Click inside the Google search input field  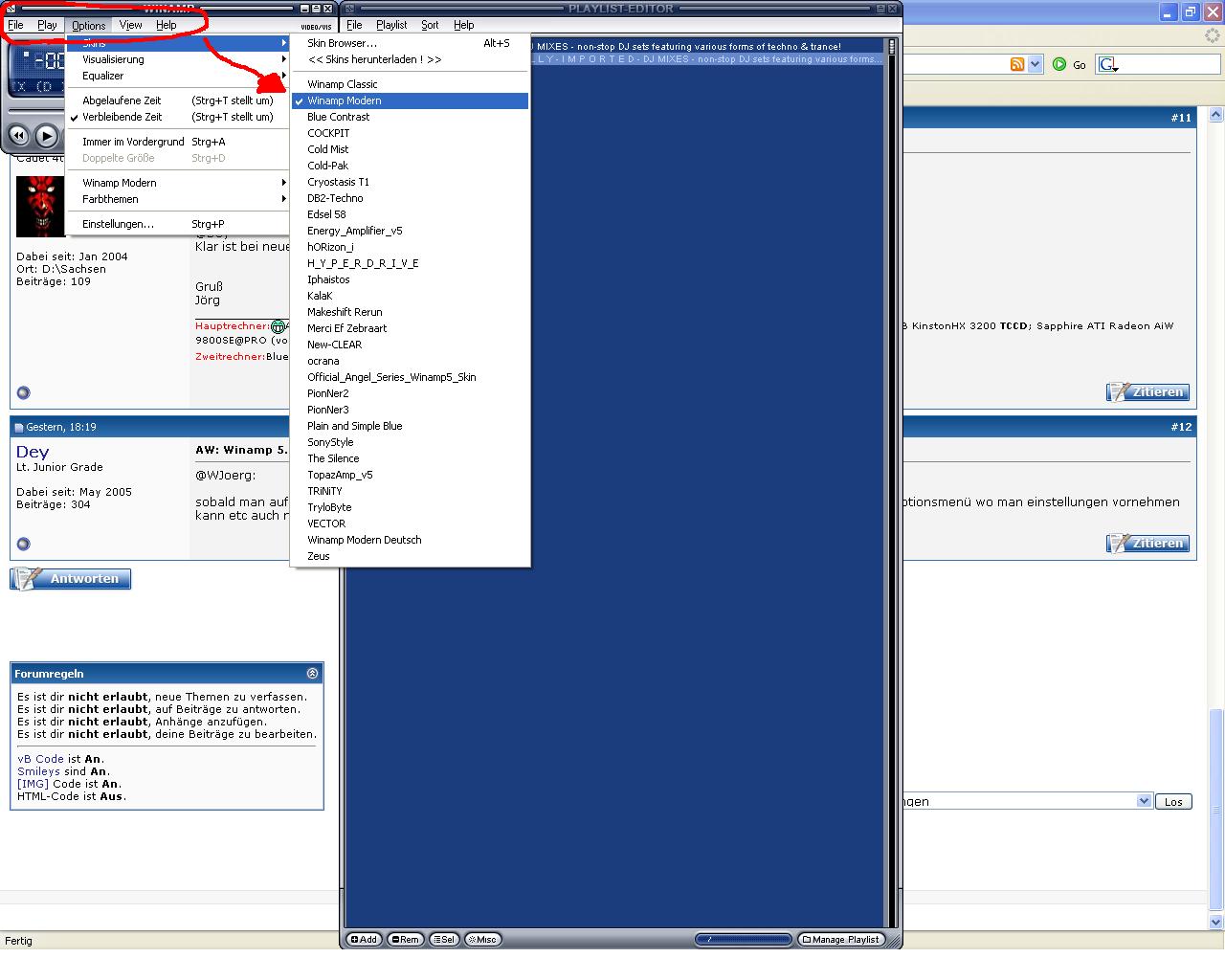[x=1169, y=64]
